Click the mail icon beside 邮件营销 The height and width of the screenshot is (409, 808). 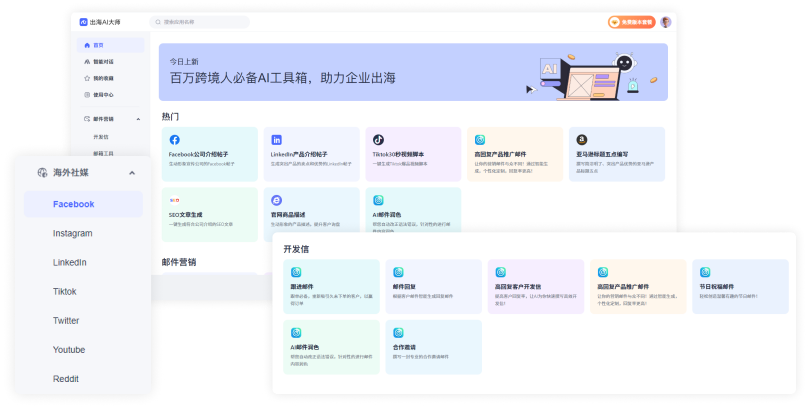click(x=87, y=119)
